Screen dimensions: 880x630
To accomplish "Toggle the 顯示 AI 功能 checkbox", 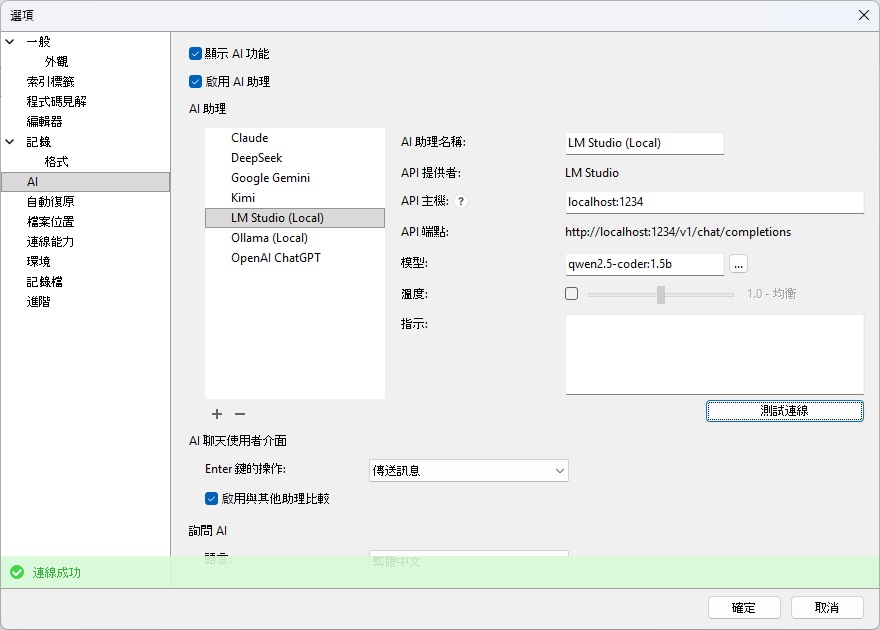I will click(x=195, y=54).
